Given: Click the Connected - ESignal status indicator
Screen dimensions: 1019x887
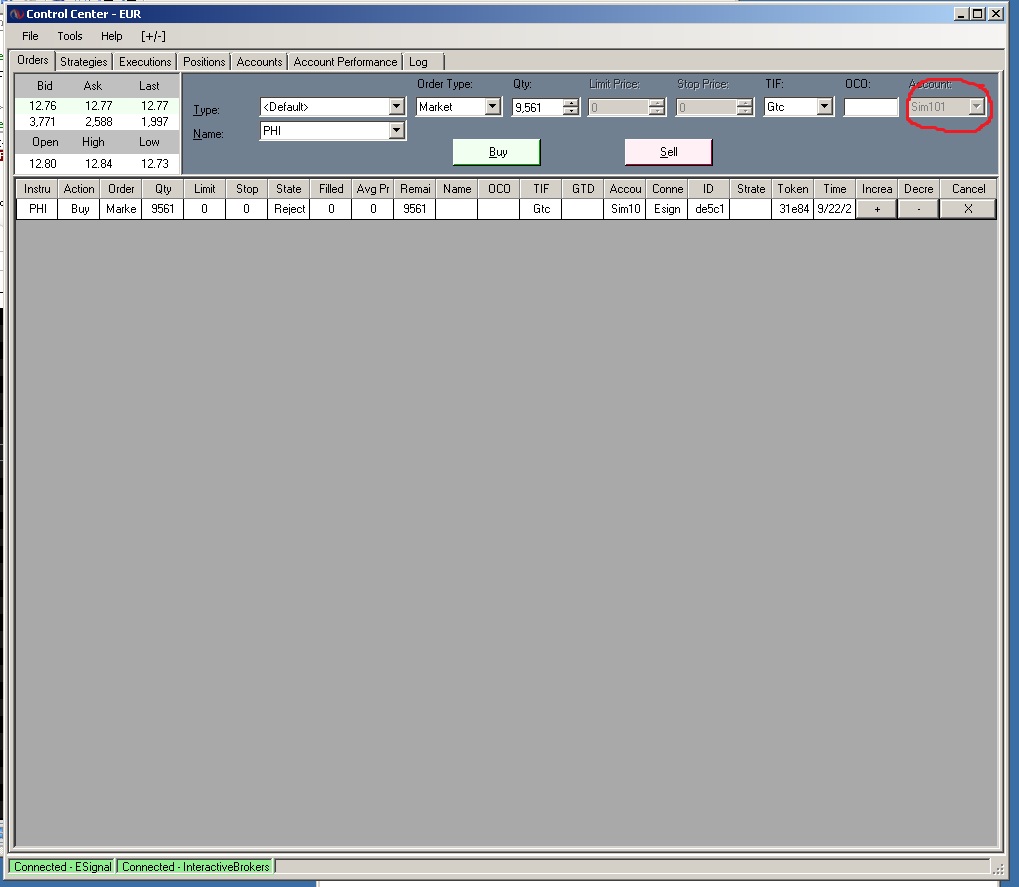Looking at the screenshot, I should 62,867.
